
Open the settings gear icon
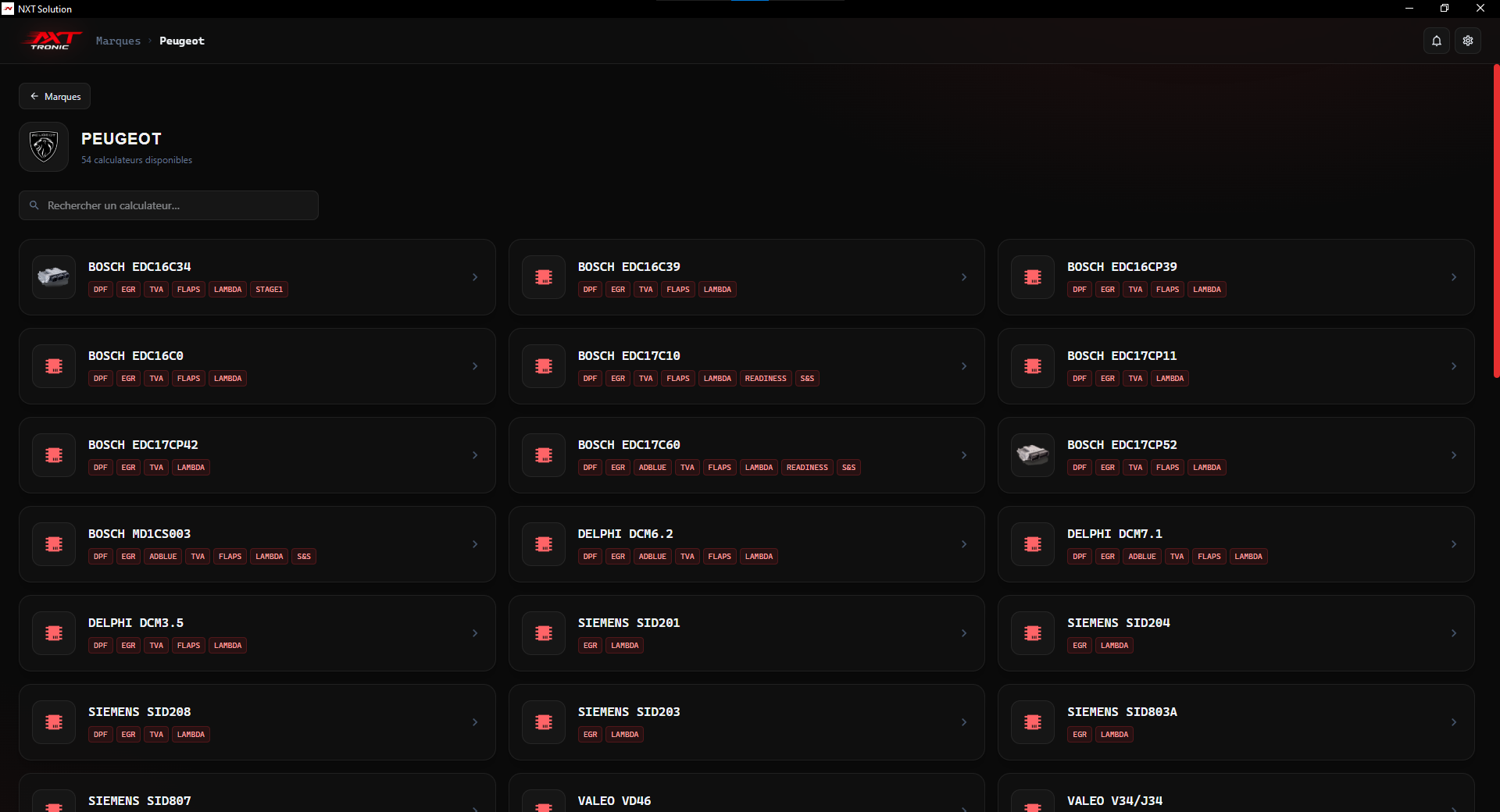coord(1468,41)
